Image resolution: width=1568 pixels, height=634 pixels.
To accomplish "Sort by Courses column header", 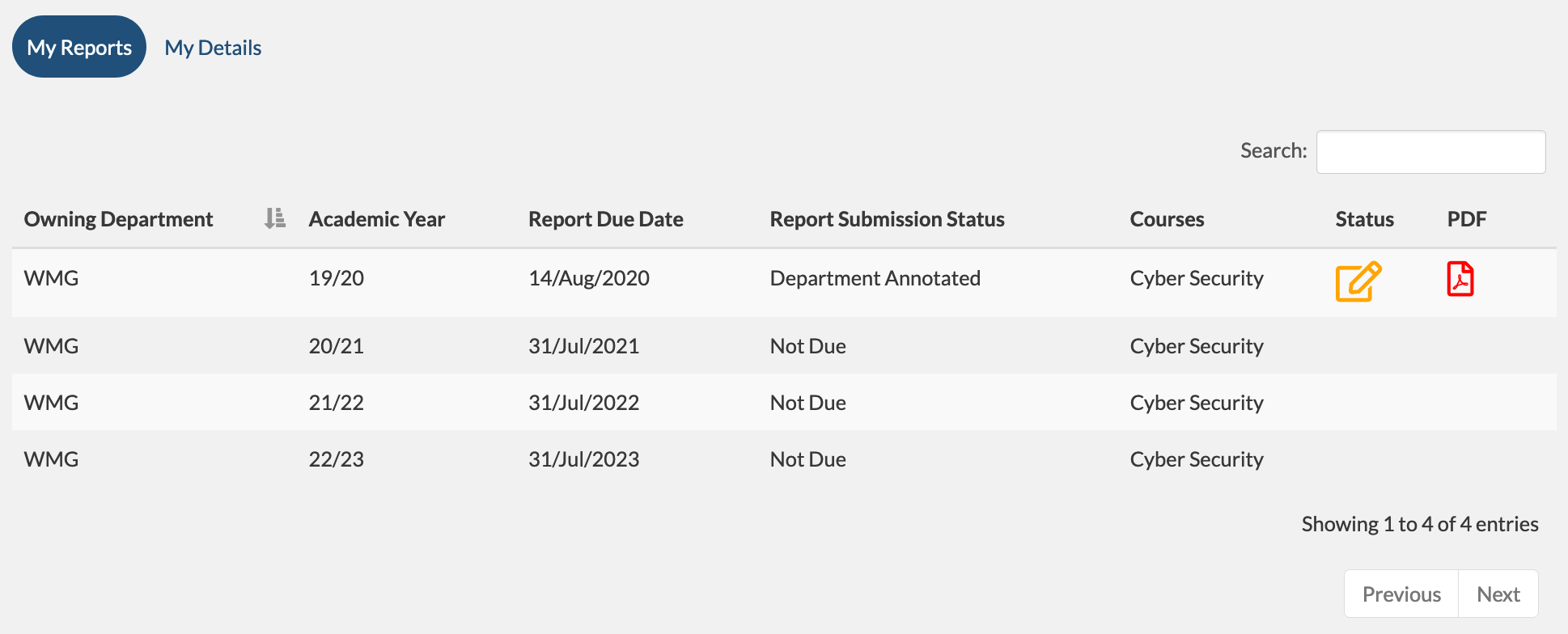I will point(1167,219).
